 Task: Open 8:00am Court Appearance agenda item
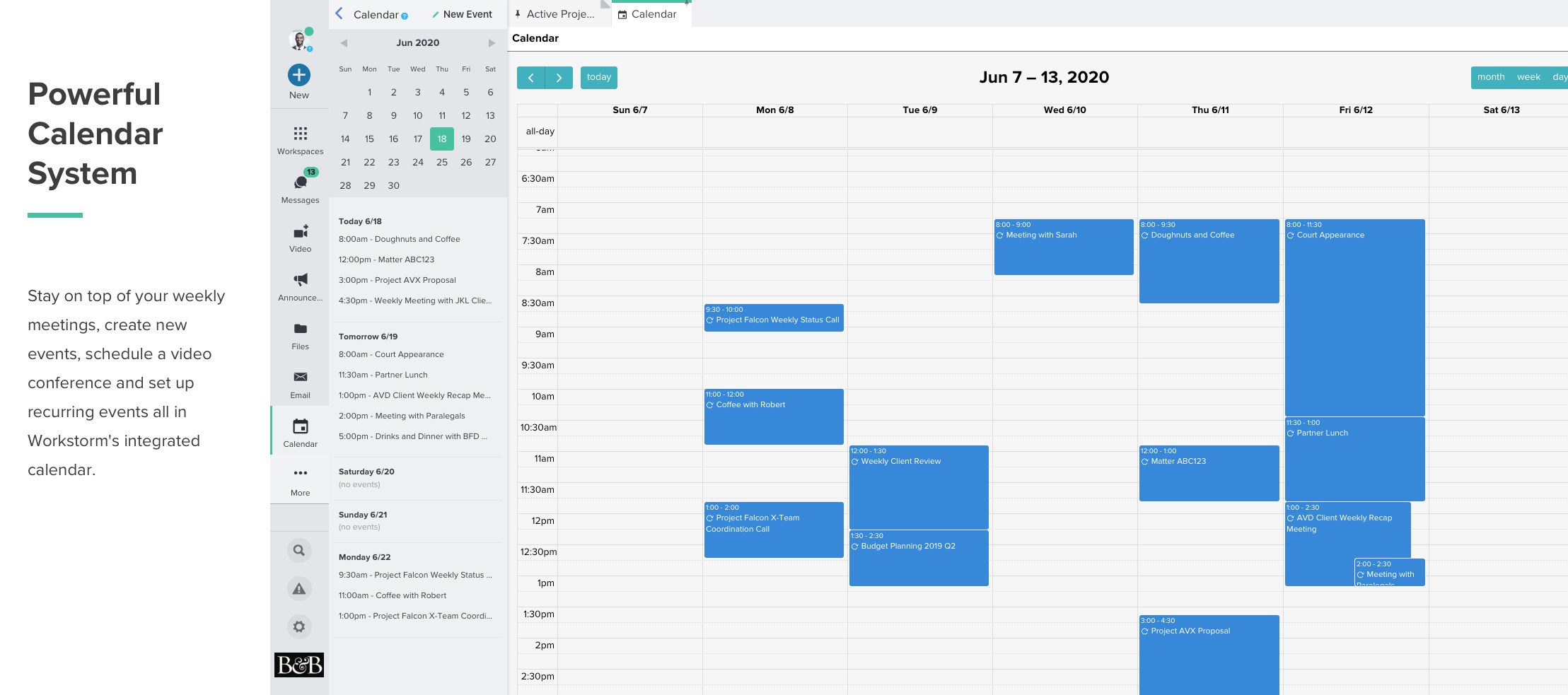[391, 354]
